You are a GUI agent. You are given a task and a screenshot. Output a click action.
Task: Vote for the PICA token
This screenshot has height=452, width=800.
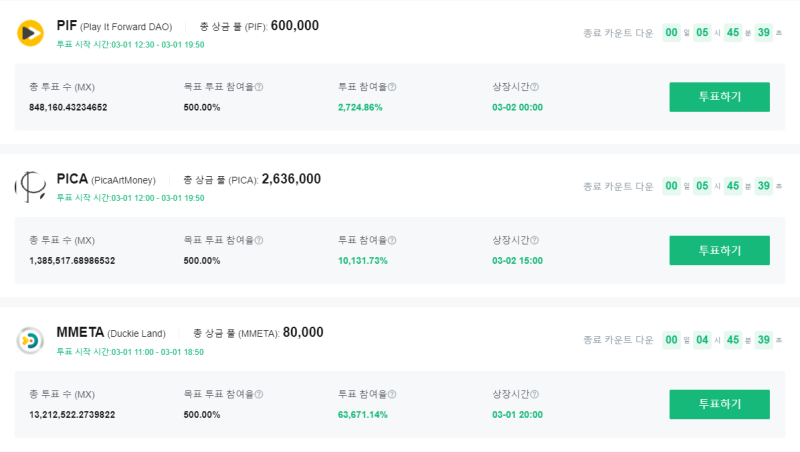click(x=719, y=250)
